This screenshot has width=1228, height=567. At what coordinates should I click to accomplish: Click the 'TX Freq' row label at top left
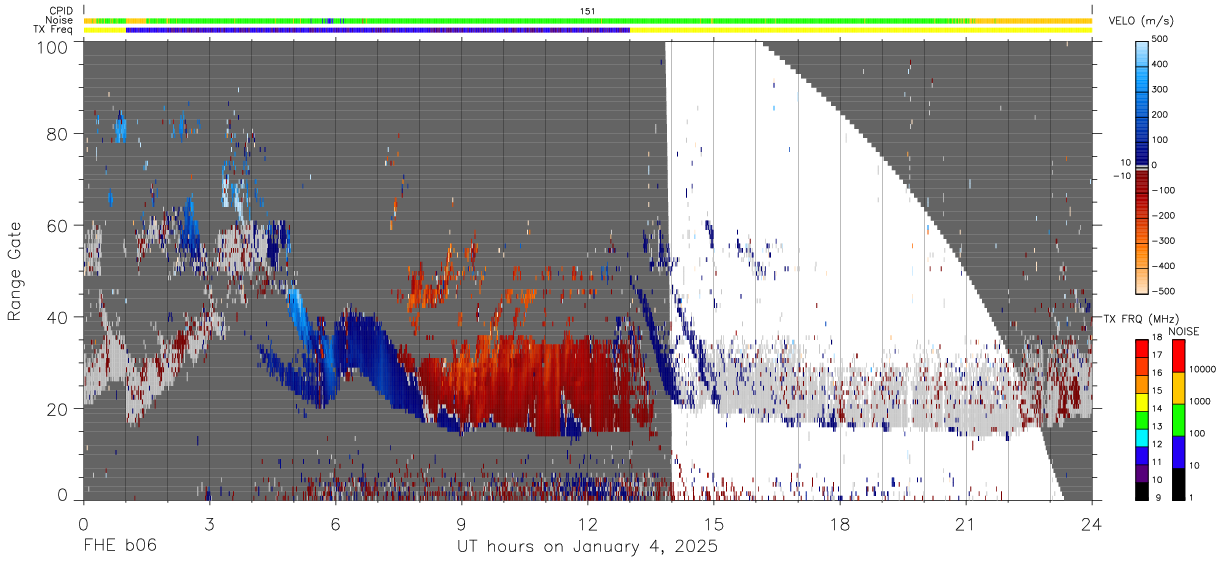54,29
